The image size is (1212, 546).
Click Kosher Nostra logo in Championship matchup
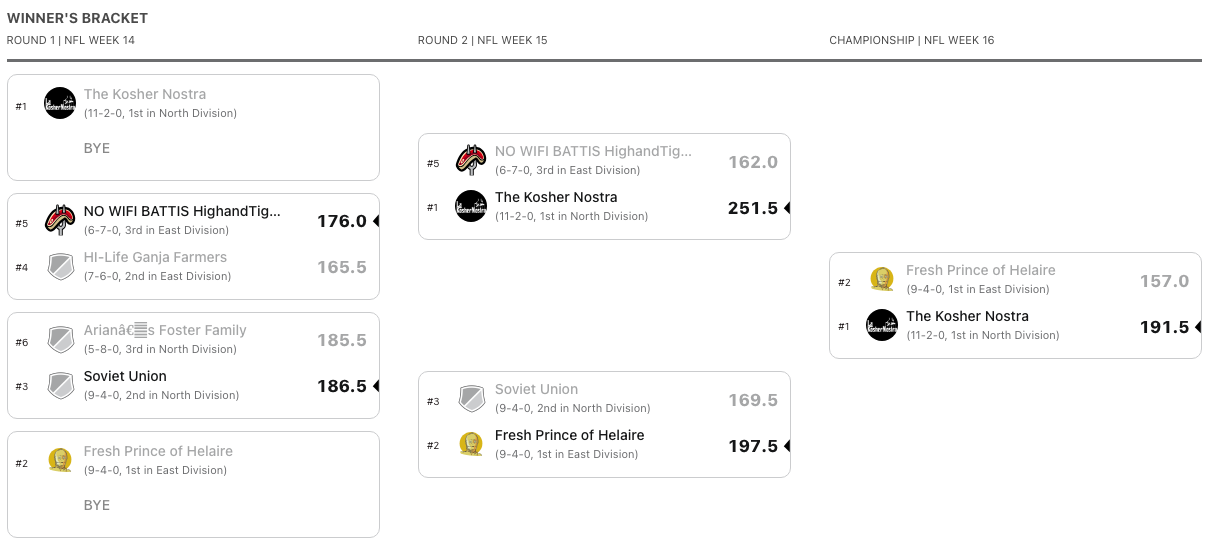[x=882, y=325]
